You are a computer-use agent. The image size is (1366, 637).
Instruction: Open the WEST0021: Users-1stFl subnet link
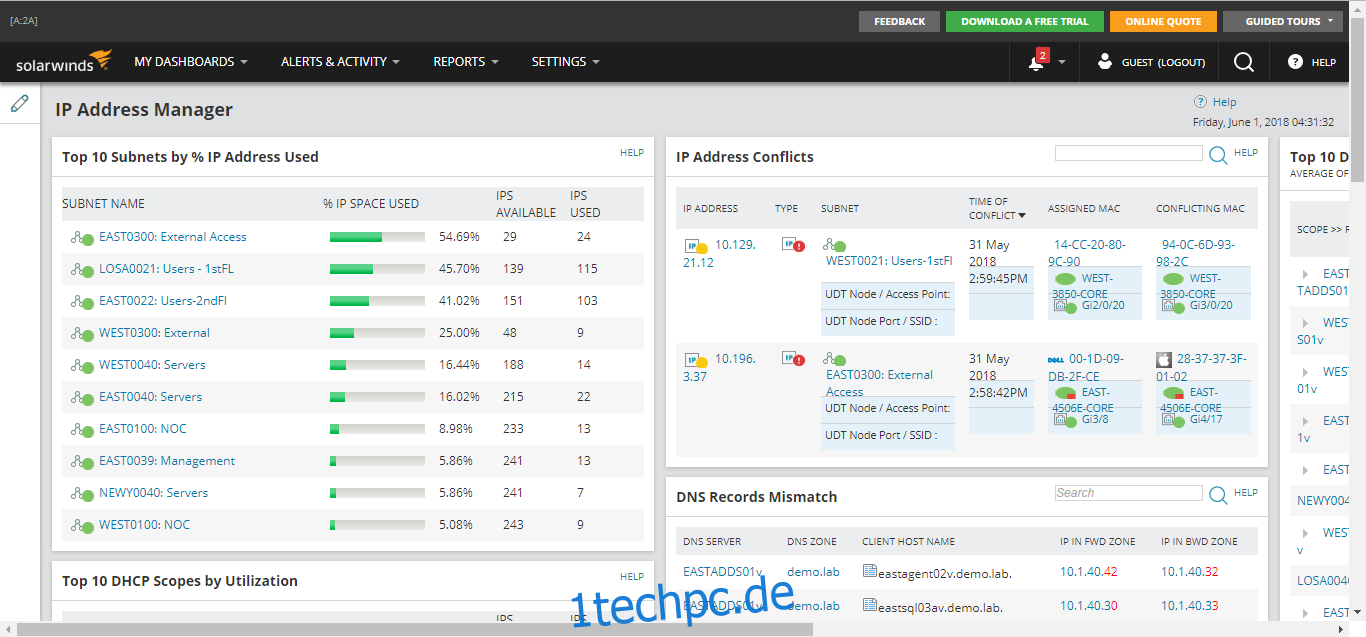889,261
